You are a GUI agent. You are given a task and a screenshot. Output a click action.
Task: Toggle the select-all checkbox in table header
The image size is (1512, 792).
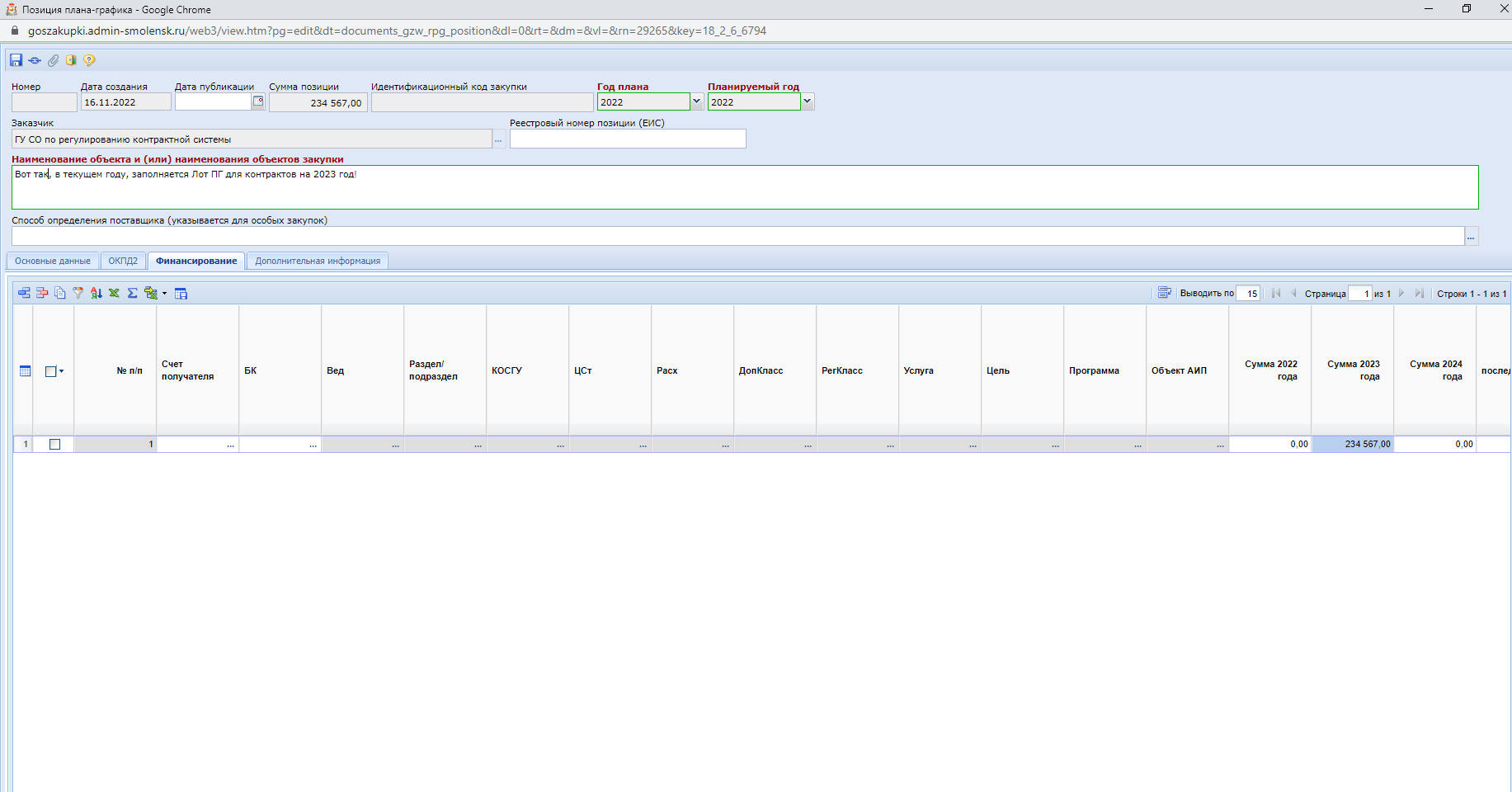pos(51,371)
